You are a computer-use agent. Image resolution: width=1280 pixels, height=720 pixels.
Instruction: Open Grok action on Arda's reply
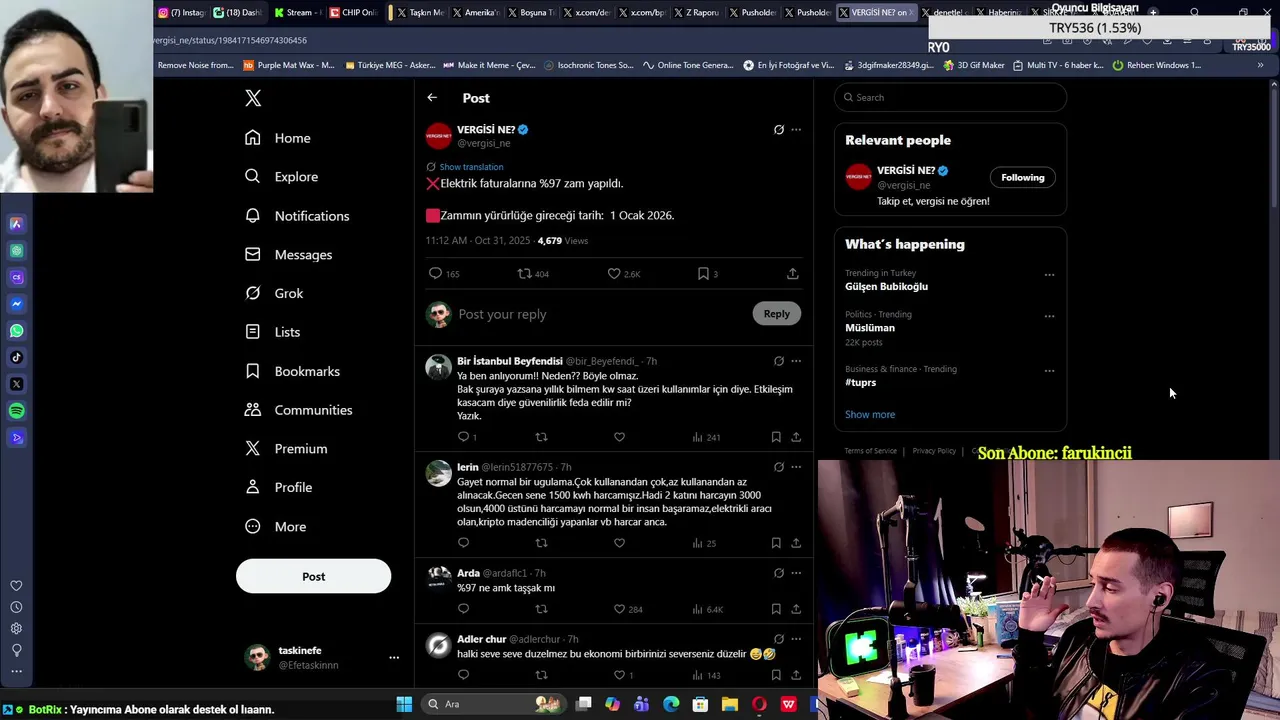coord(779,573)
